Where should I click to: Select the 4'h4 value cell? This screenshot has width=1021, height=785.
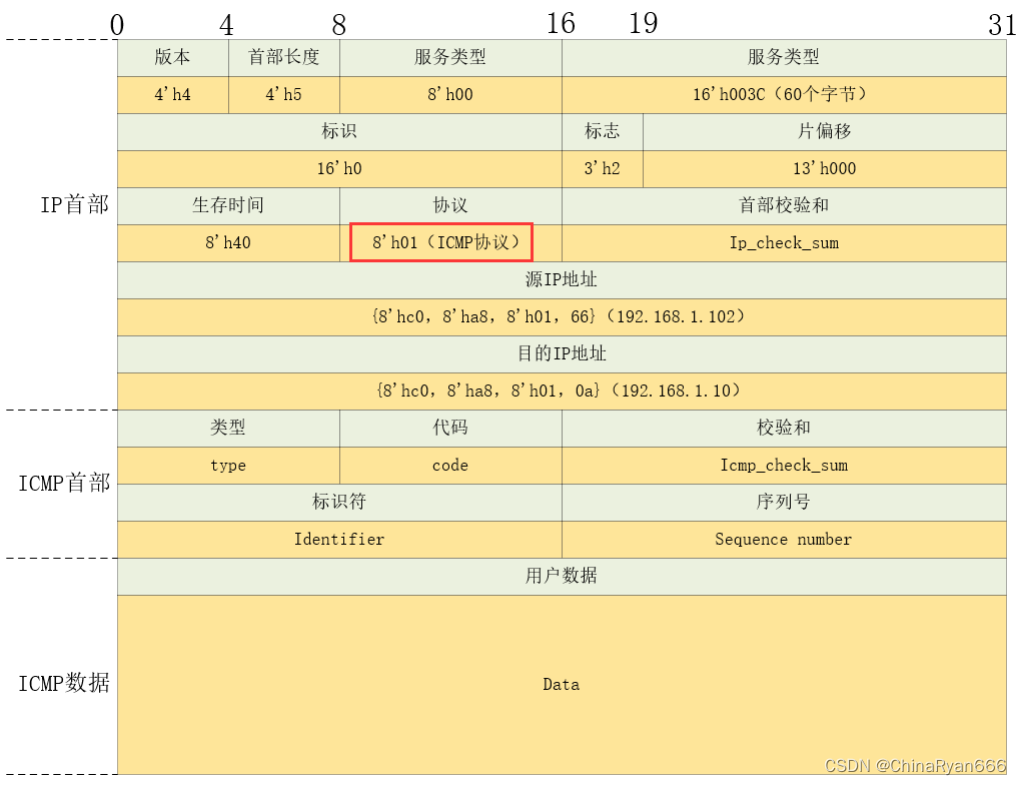pos(173,95)
